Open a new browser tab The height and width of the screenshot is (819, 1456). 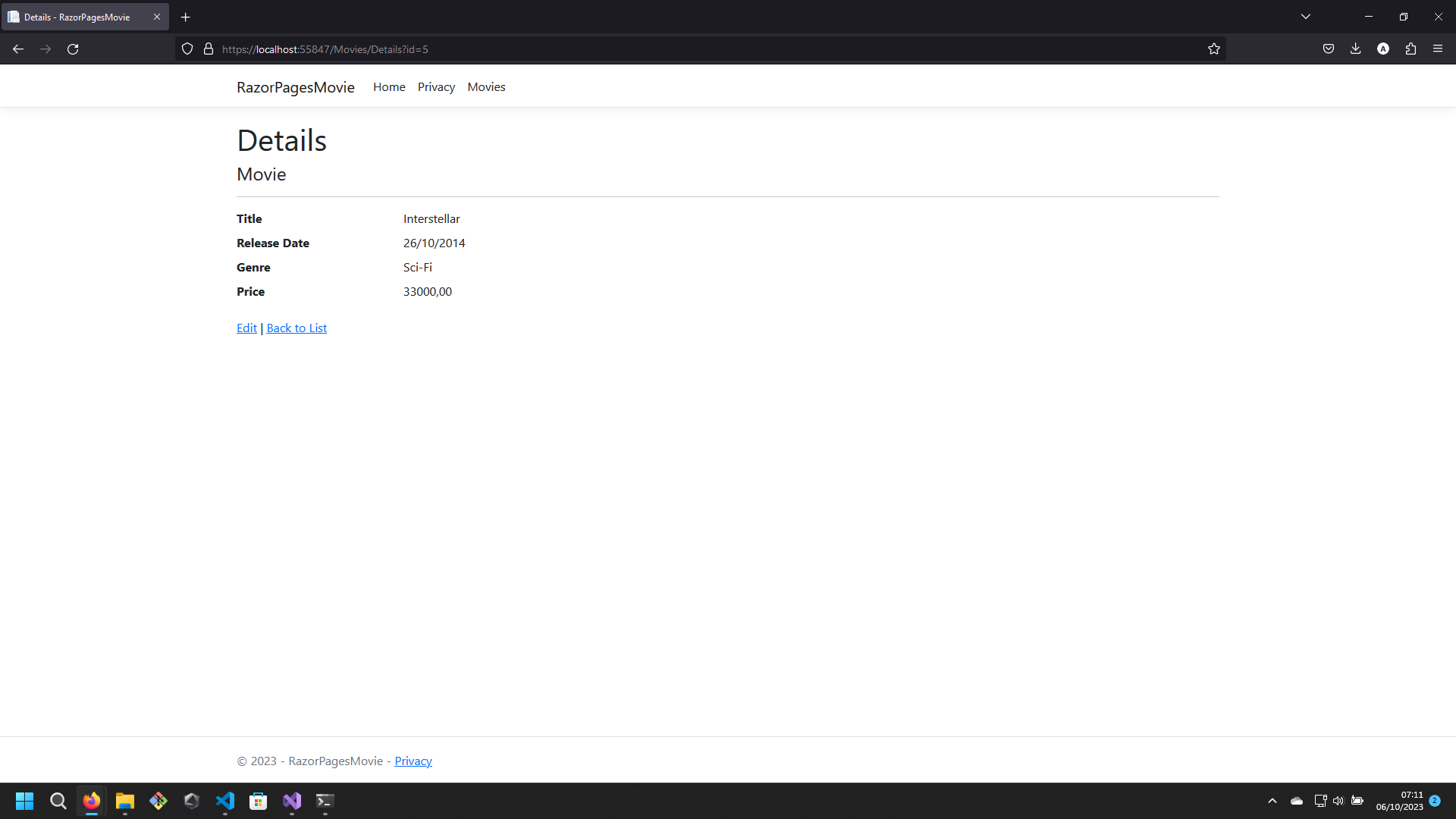[x=186, y=17]
